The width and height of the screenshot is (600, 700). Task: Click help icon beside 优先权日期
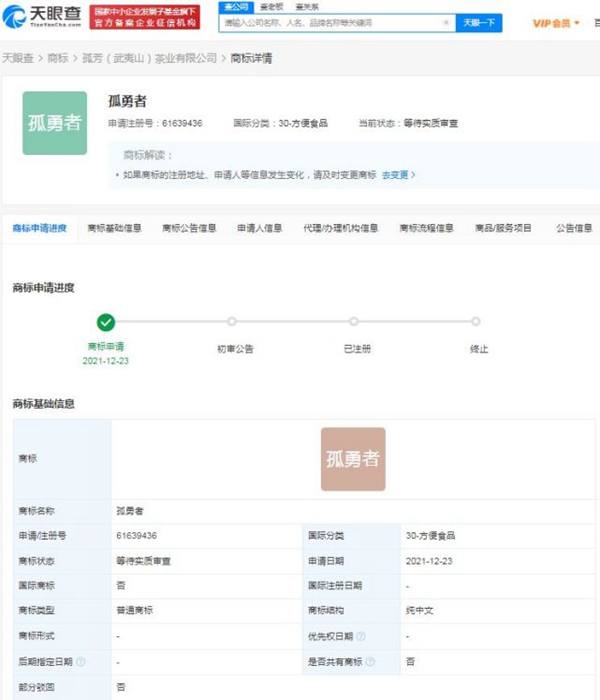point(361,636)
